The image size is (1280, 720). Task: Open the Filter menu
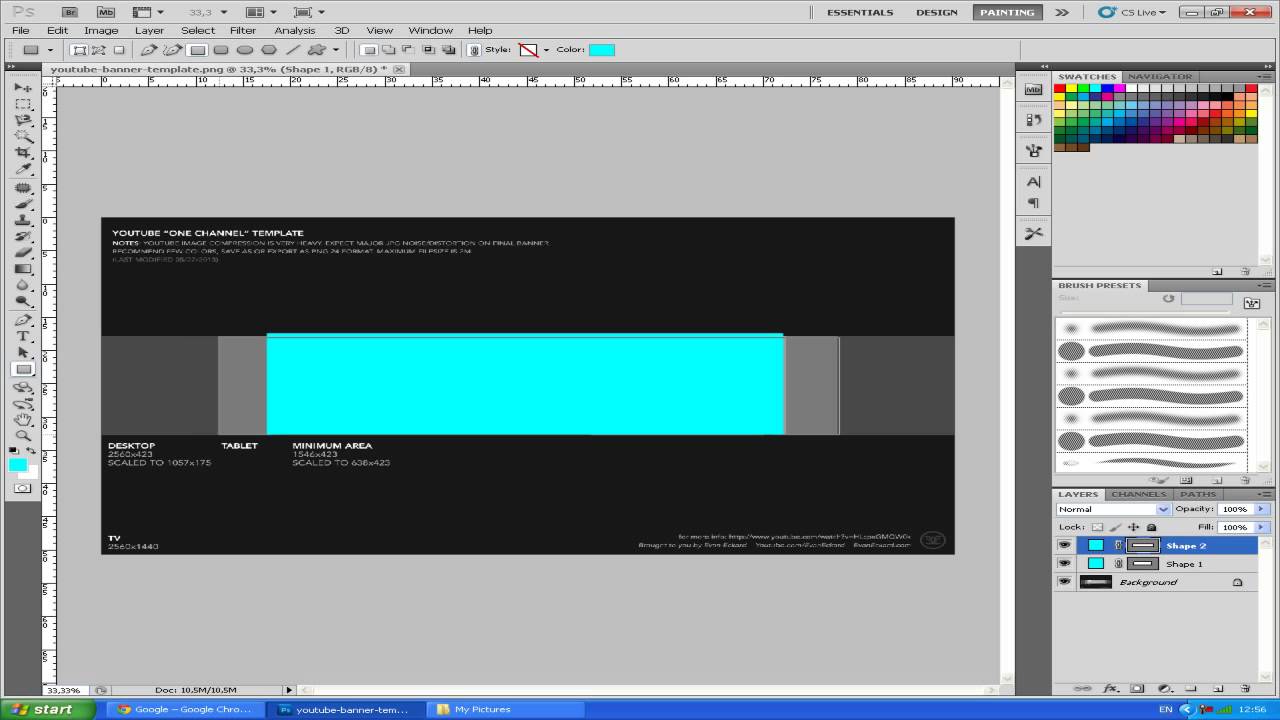pos(243,30)
